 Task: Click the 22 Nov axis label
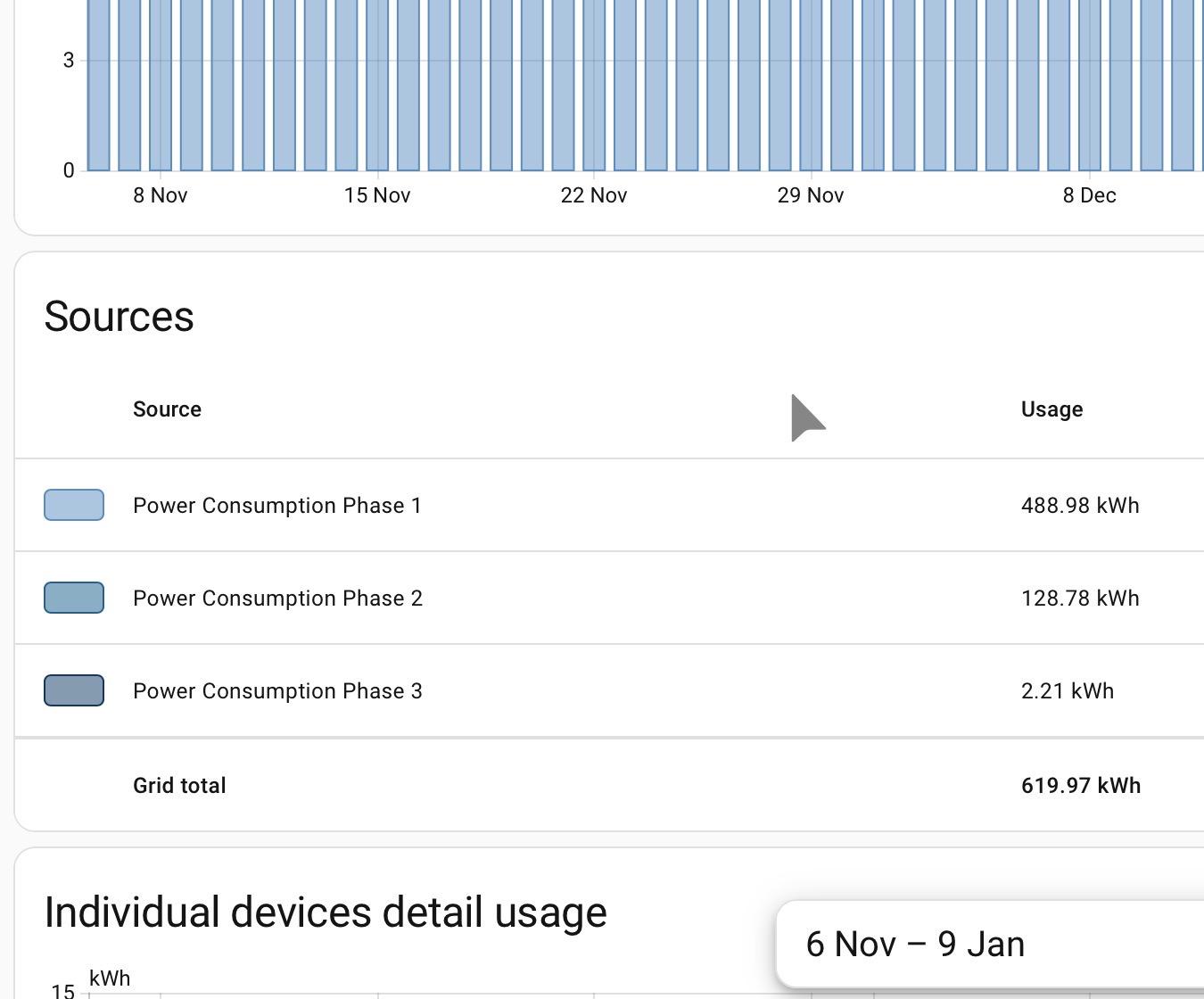[x=594, y=195]
